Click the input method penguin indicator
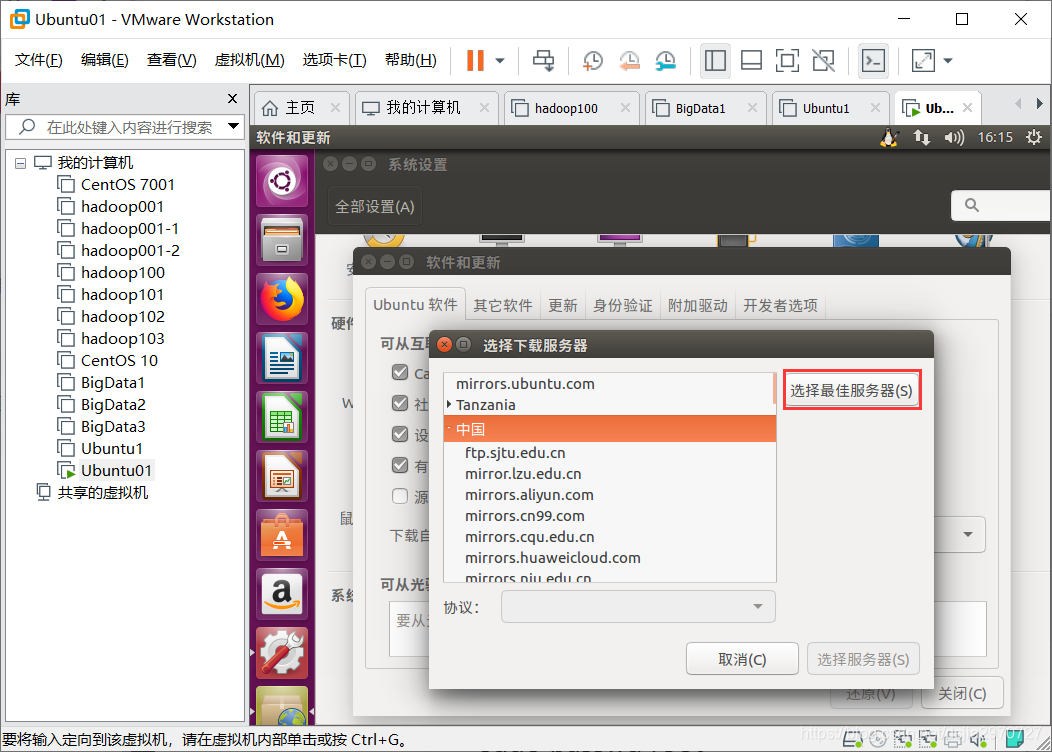The image size is (1052, 752). coord(890,138)
